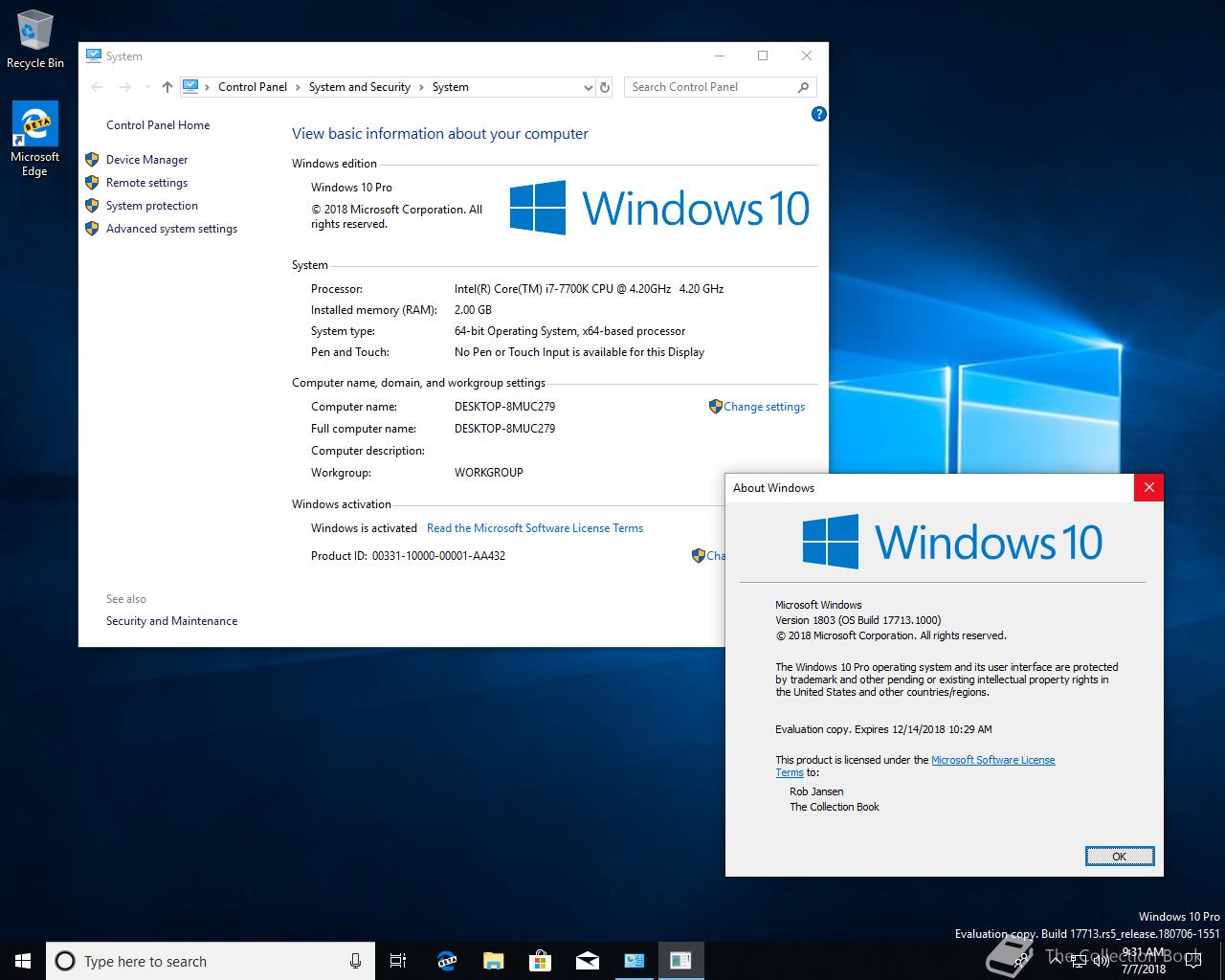Open Advanced system settings link
The height and width of the screenshot is (980, 1225).
pyautogui.click(x=171, y=229)
